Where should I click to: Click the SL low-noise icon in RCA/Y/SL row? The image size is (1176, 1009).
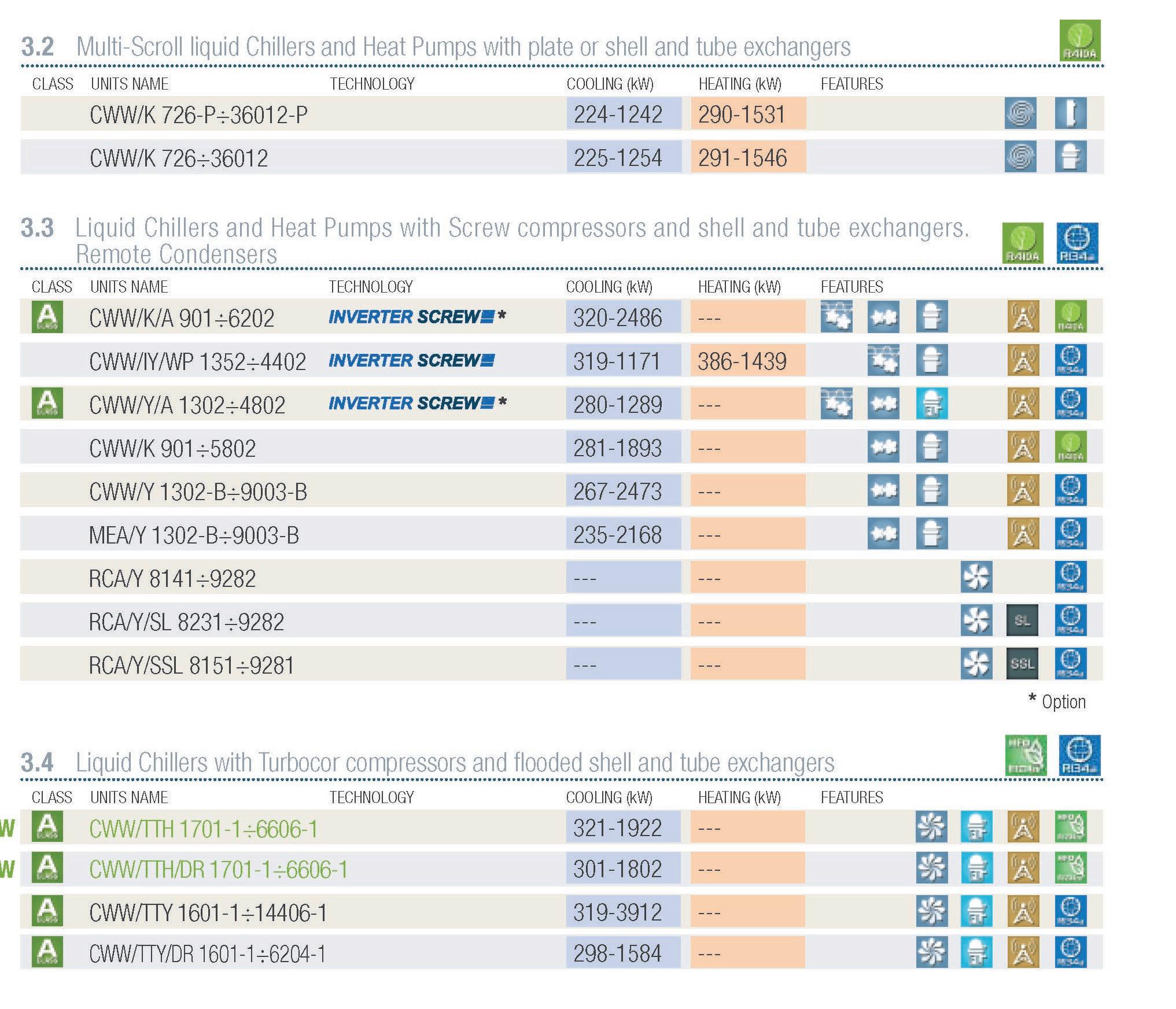[x=1022, y=620]
